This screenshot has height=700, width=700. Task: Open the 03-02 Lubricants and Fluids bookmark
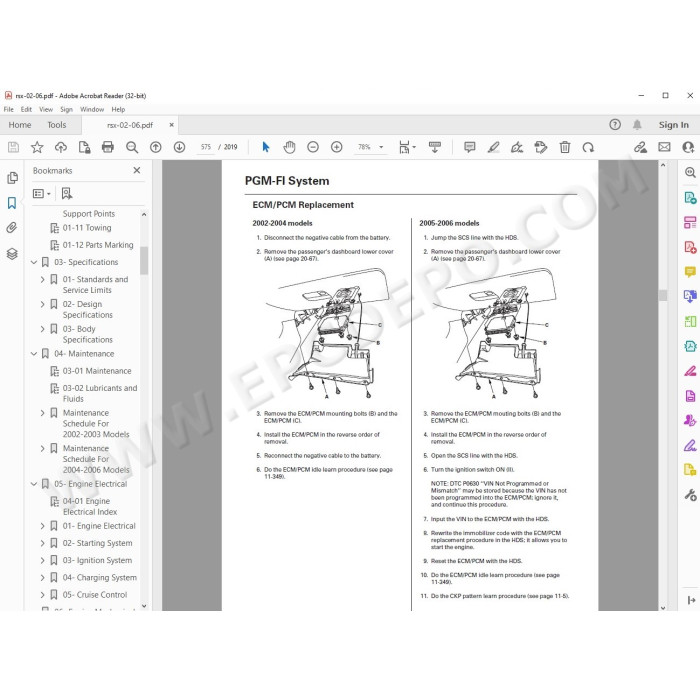[x=100, y=393]
